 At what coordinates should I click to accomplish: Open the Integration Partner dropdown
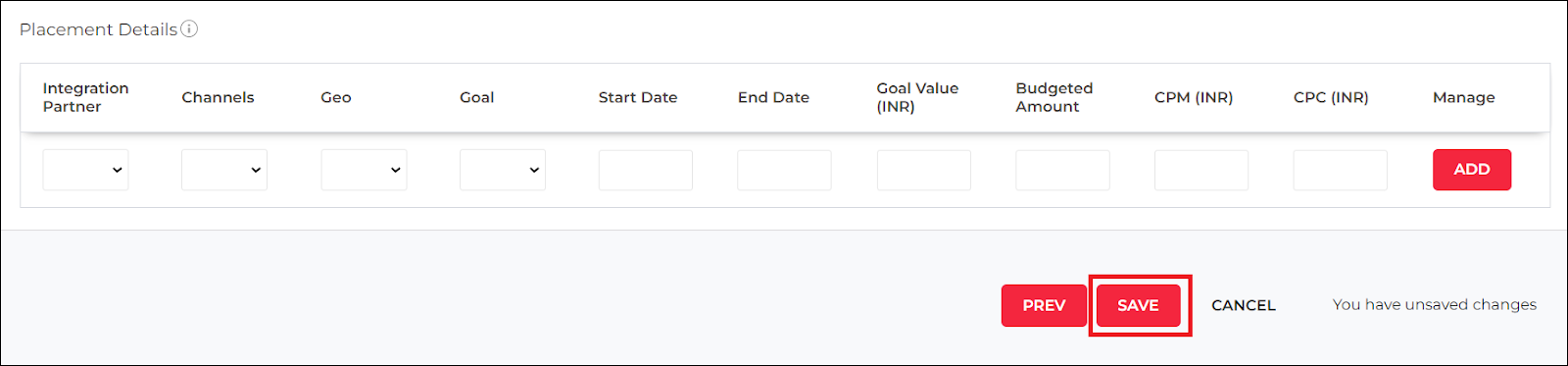(85, 170)
